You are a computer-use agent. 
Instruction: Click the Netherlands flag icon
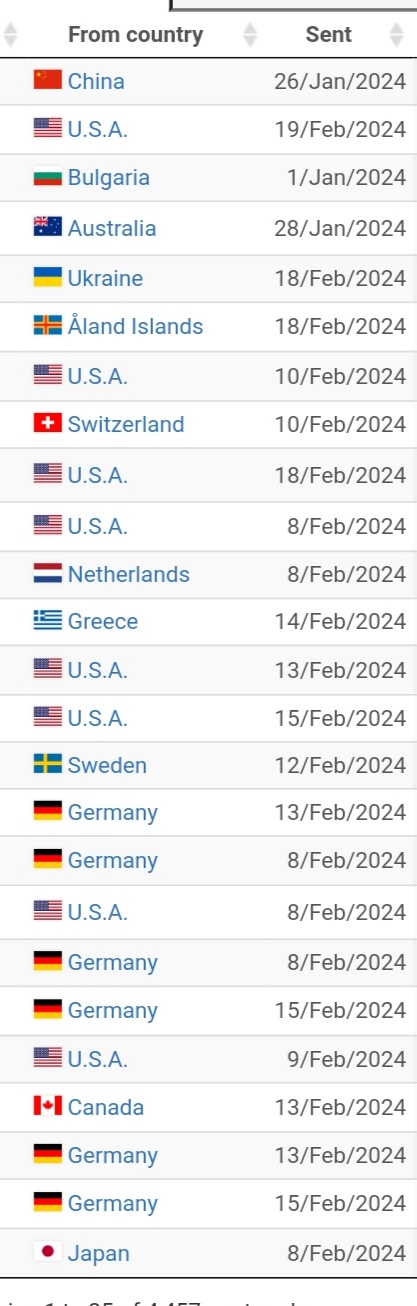point(47,574)
